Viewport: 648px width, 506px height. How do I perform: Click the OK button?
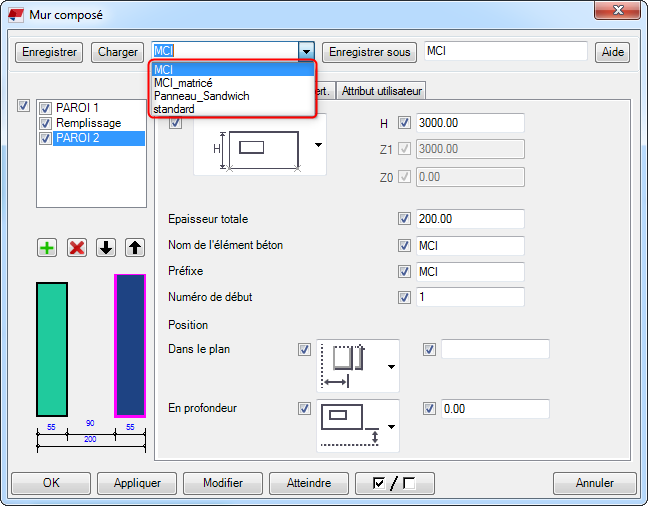pyautogui.click(x=51, y=483)
